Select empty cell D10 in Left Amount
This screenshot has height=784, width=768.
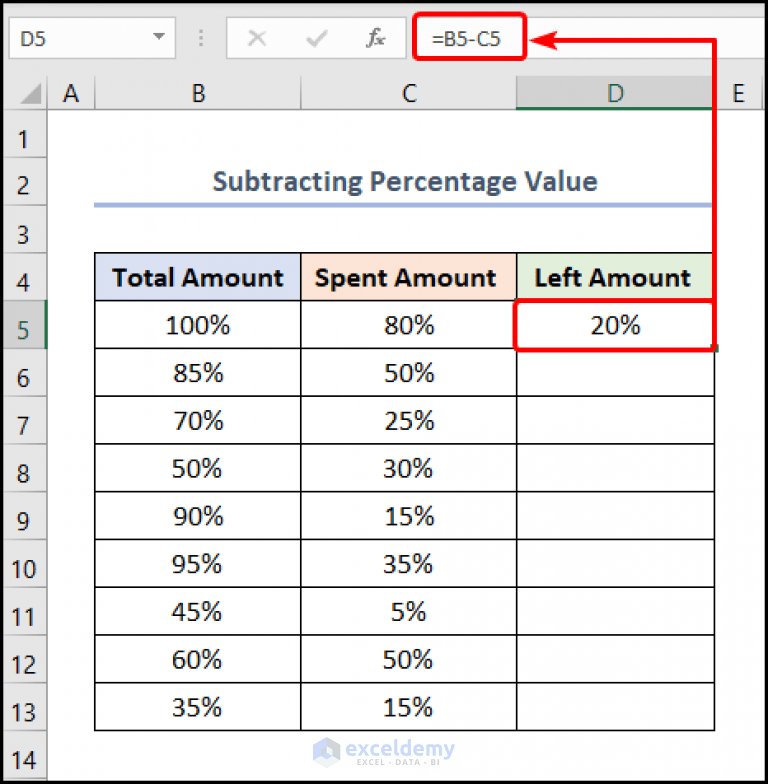click(x=615, y=564)
